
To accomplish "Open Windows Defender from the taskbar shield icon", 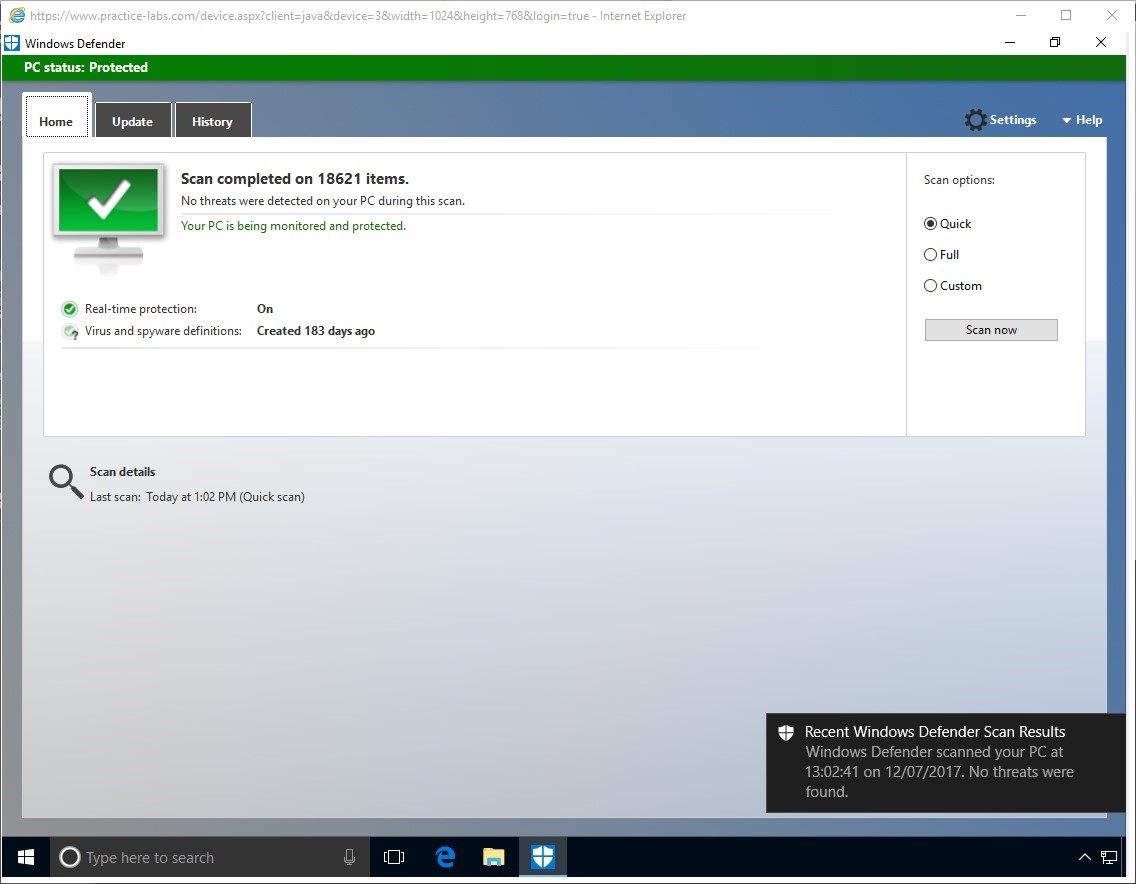I will click(x=542, y=857).
